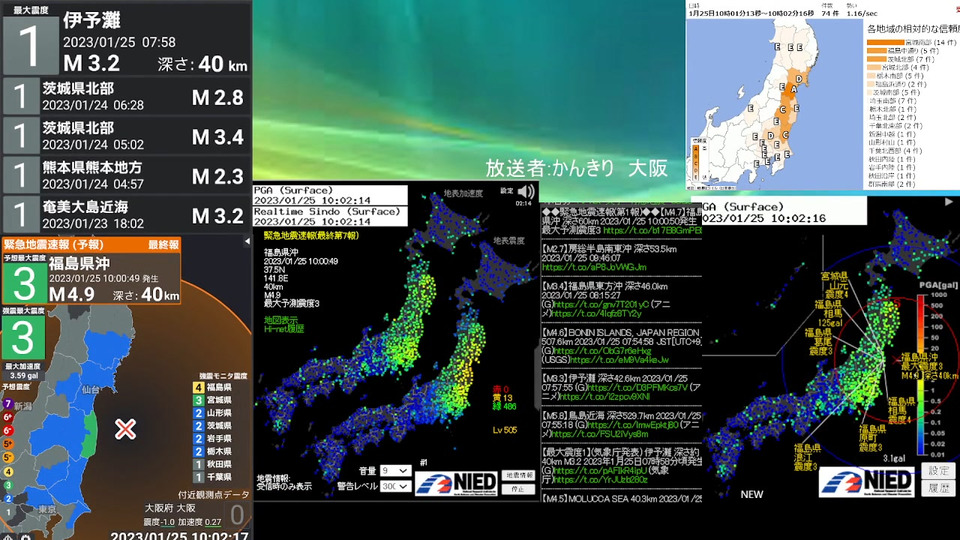Click the 最終報 label in the orange header

(163, 245)
